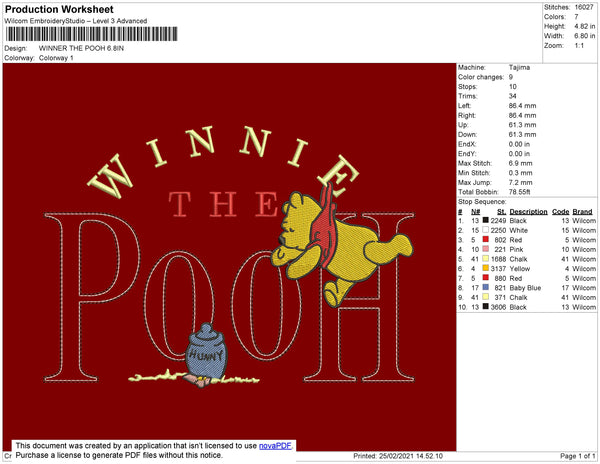Click stitch count '2249' in stop 1

click(498, 221)
